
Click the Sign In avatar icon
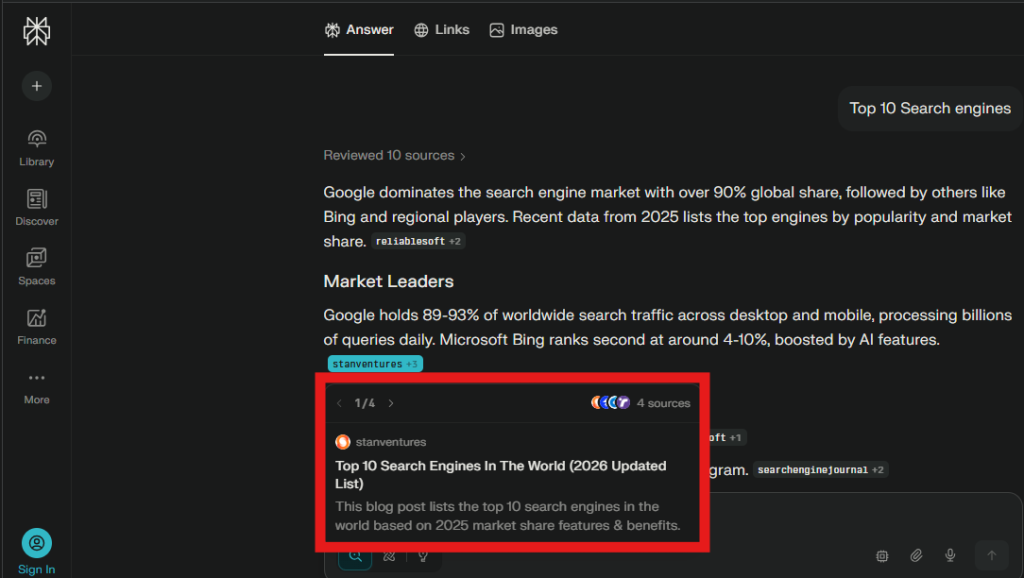point(37,543)
